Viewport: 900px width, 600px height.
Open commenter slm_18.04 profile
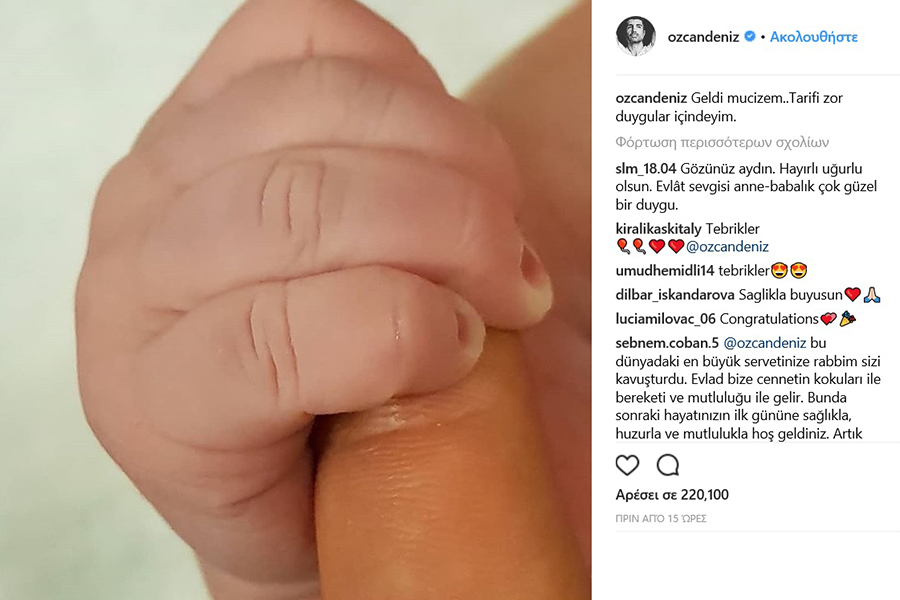click(646, 169)
